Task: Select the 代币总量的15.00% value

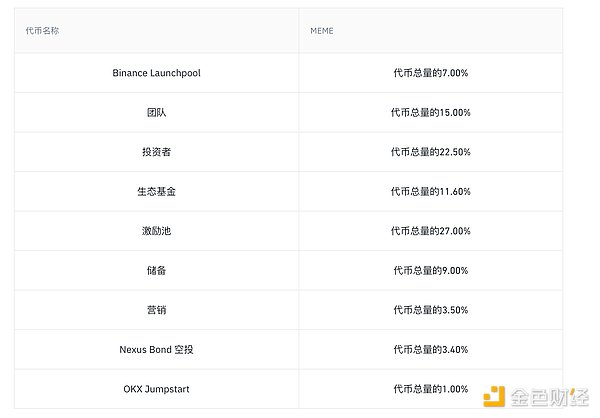Action: coord(430,113)
